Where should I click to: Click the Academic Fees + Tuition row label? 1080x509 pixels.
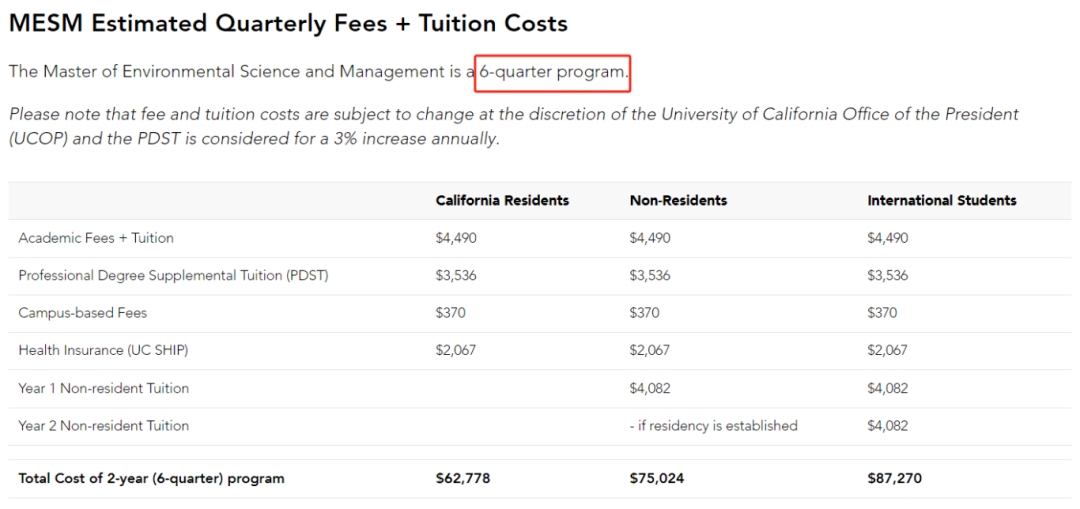coord(96,238)
